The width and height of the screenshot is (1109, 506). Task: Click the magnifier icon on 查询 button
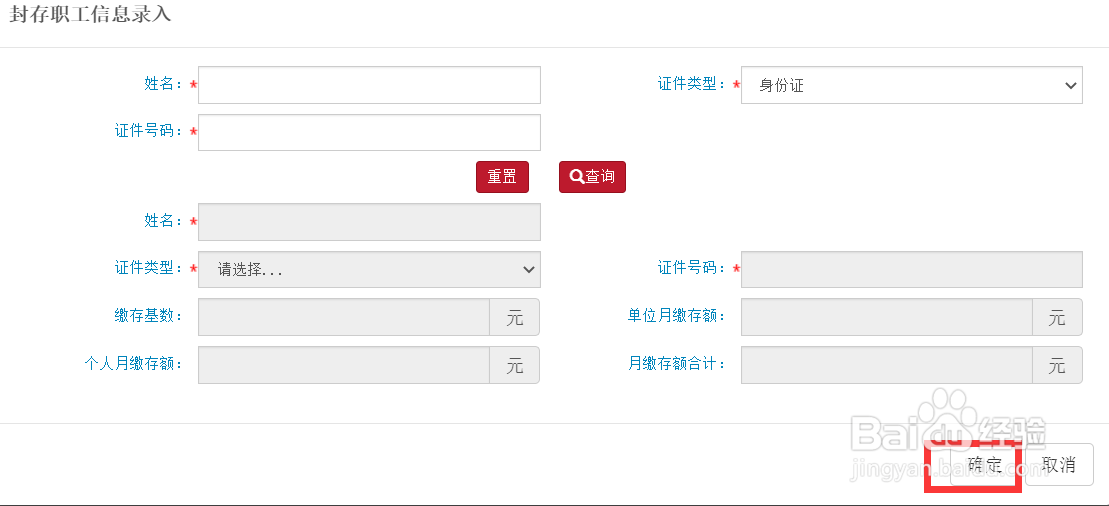(576, 176)
